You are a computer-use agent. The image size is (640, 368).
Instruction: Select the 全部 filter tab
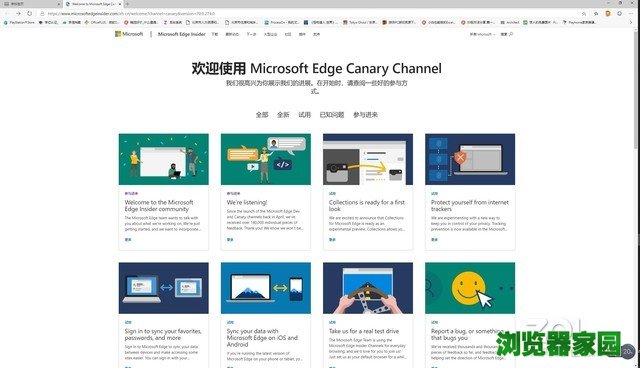[x=262, y=115]
